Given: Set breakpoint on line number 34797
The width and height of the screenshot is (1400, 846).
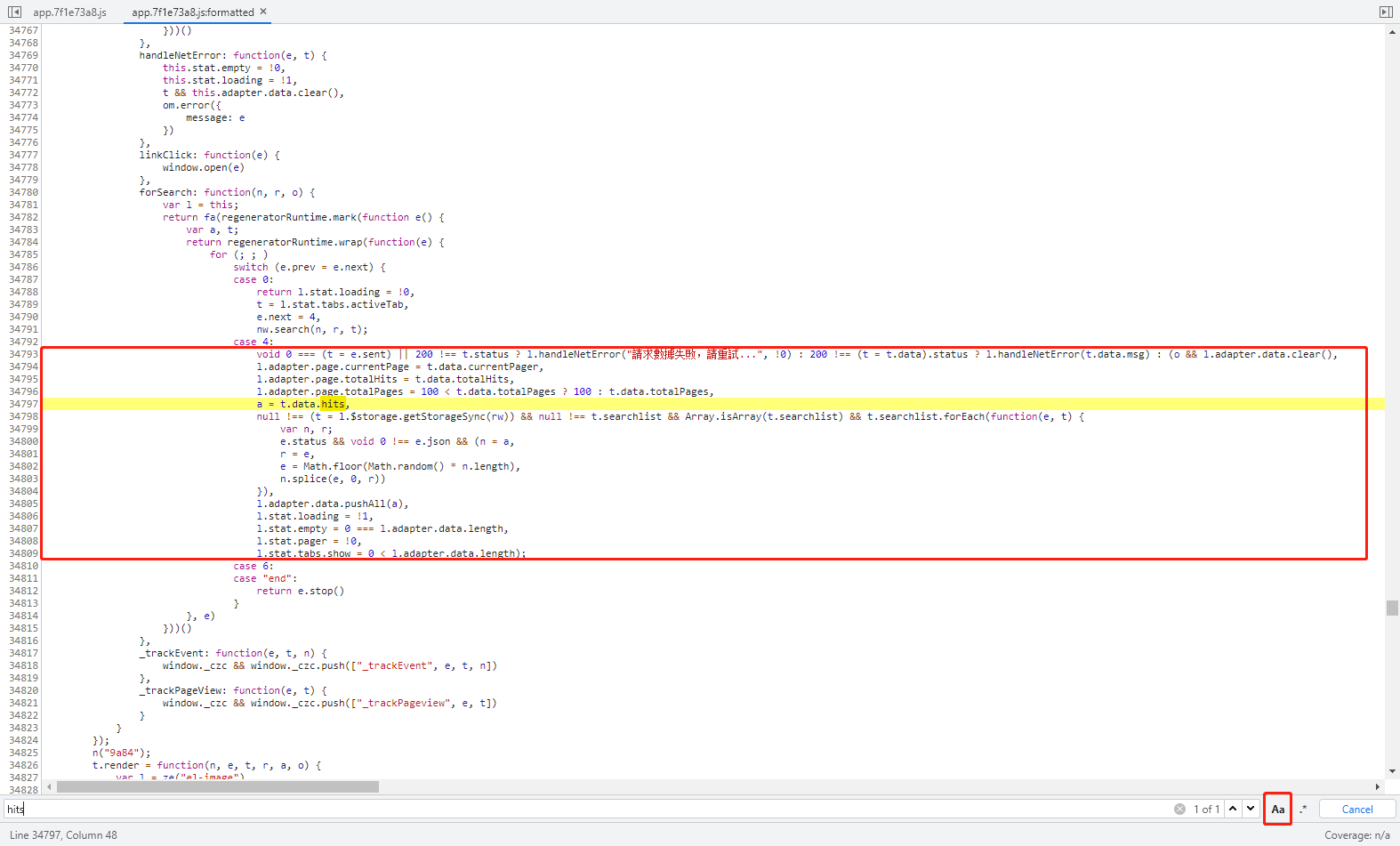Looking at the screenshot, I should pyautogui.click(x=23, y=404).
